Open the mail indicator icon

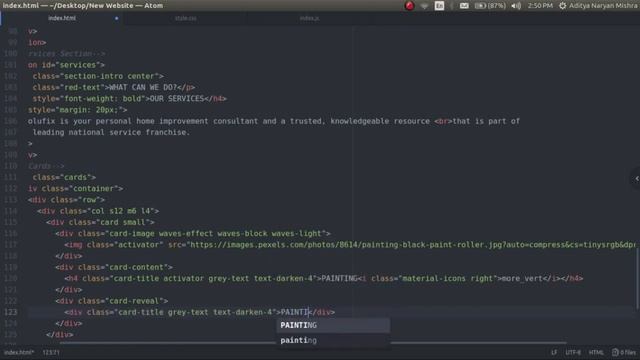[x=464, y=6]
